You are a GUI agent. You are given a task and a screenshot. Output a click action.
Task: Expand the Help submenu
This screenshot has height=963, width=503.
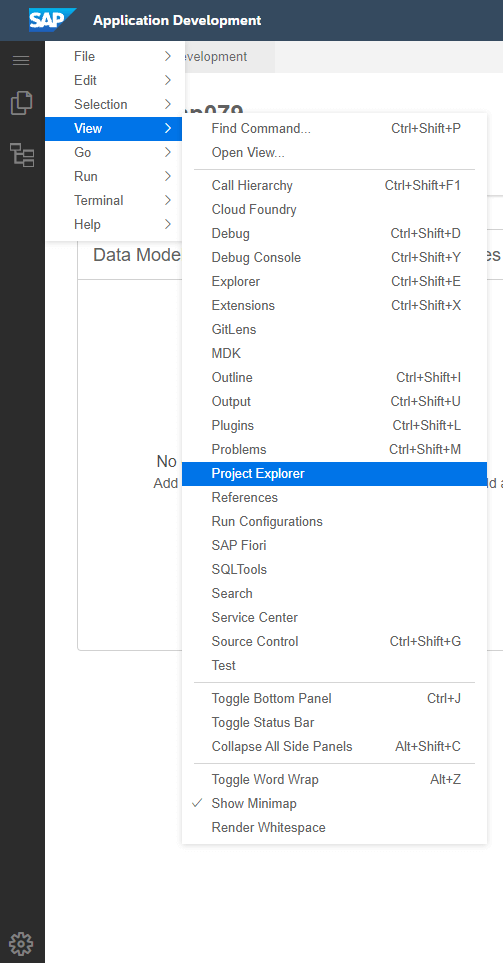point(114,224)
